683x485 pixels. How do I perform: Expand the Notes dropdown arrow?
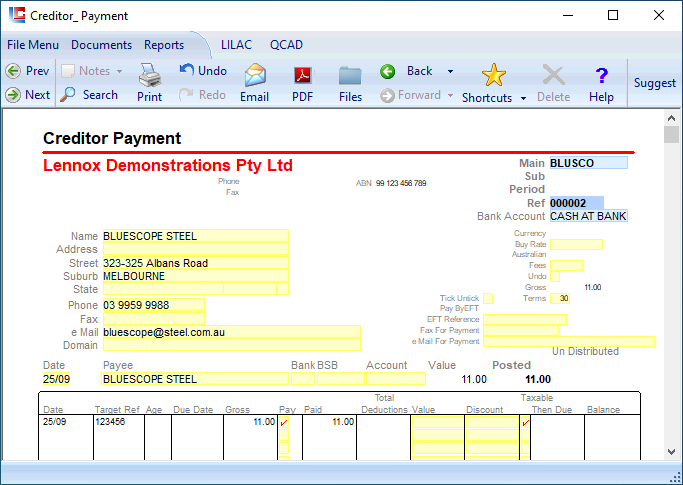point(119,71)
